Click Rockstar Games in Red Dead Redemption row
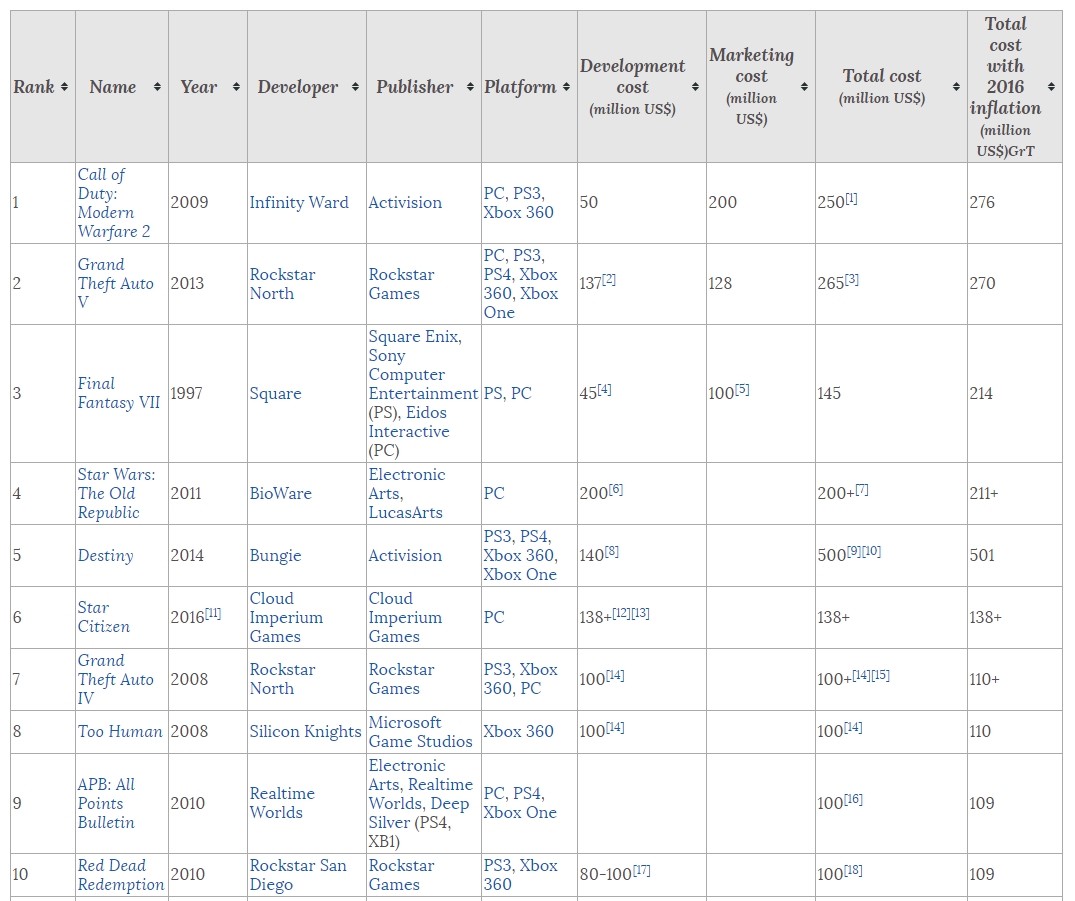The height and width of the screenshot is (901, 1075). 402,875
